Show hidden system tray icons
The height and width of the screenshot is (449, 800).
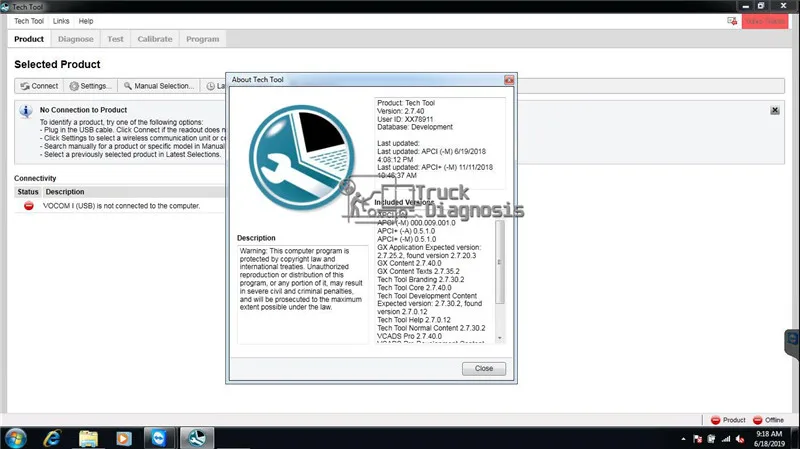coord(683,439)
